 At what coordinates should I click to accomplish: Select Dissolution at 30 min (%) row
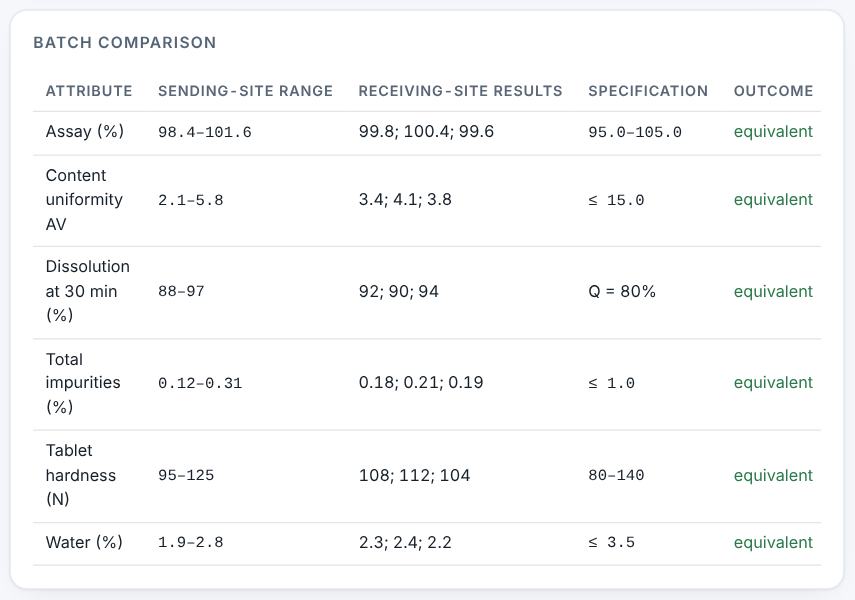pyautogui.click(x=427, y=292)
